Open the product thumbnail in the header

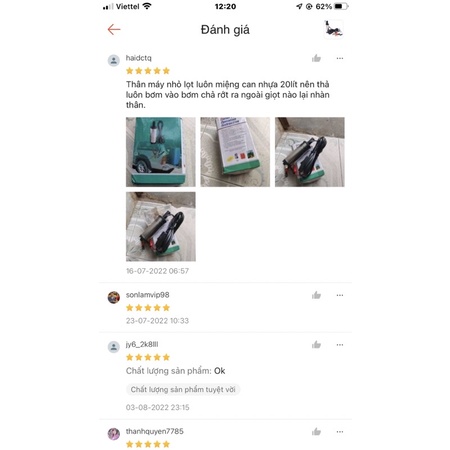coord(334,29)
